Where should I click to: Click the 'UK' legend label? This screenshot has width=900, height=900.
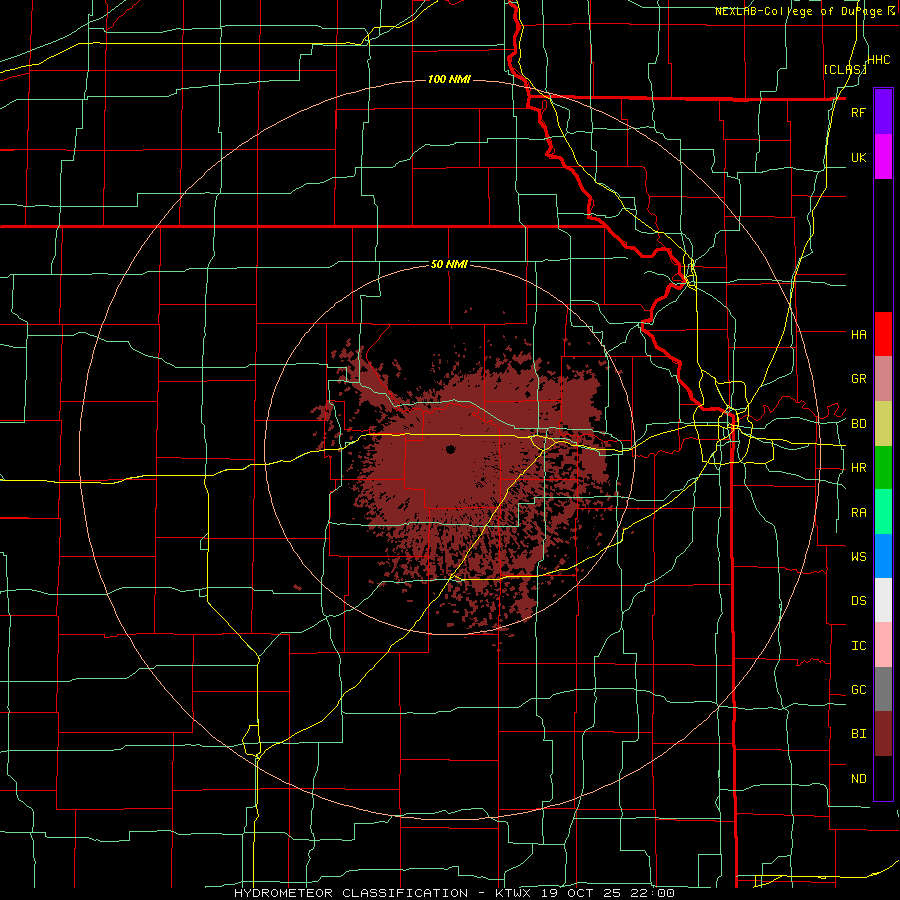(858, 157)
